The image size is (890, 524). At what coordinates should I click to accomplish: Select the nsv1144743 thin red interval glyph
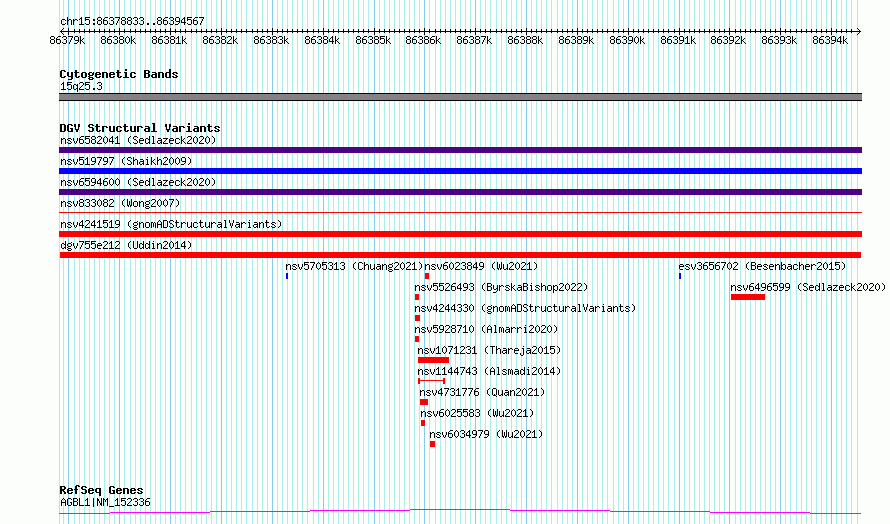tap(431, 381)
